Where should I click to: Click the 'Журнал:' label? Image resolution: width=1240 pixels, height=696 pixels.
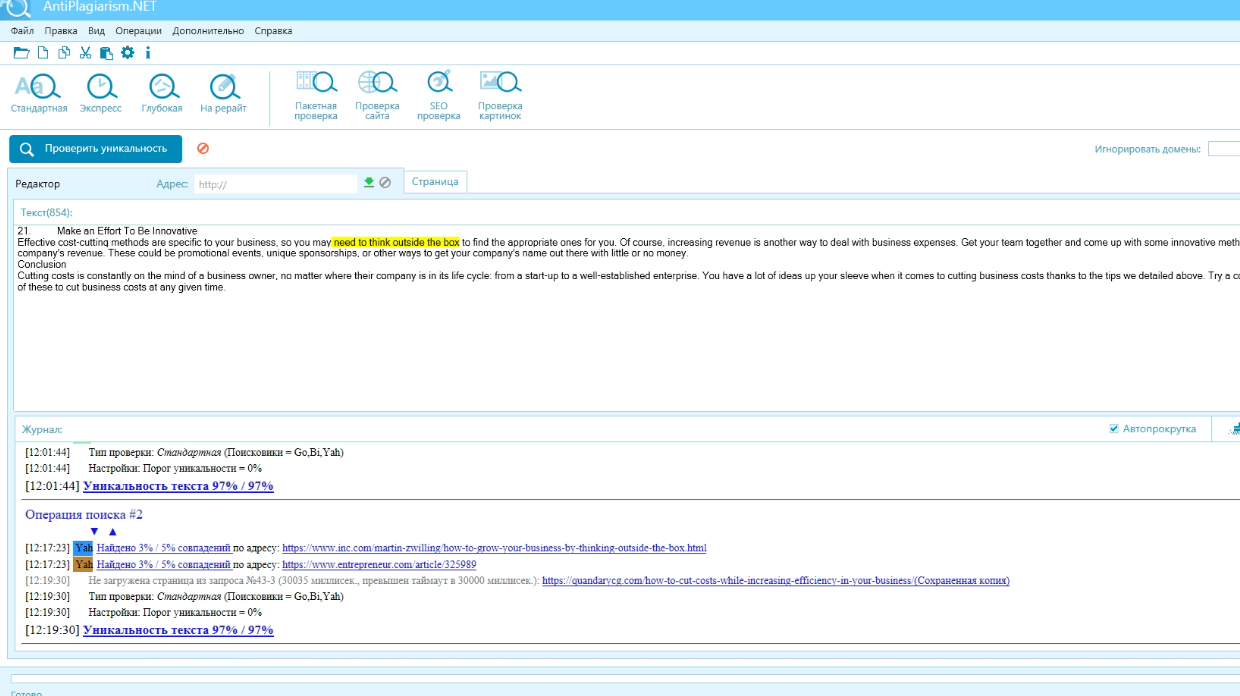point(42,429)
